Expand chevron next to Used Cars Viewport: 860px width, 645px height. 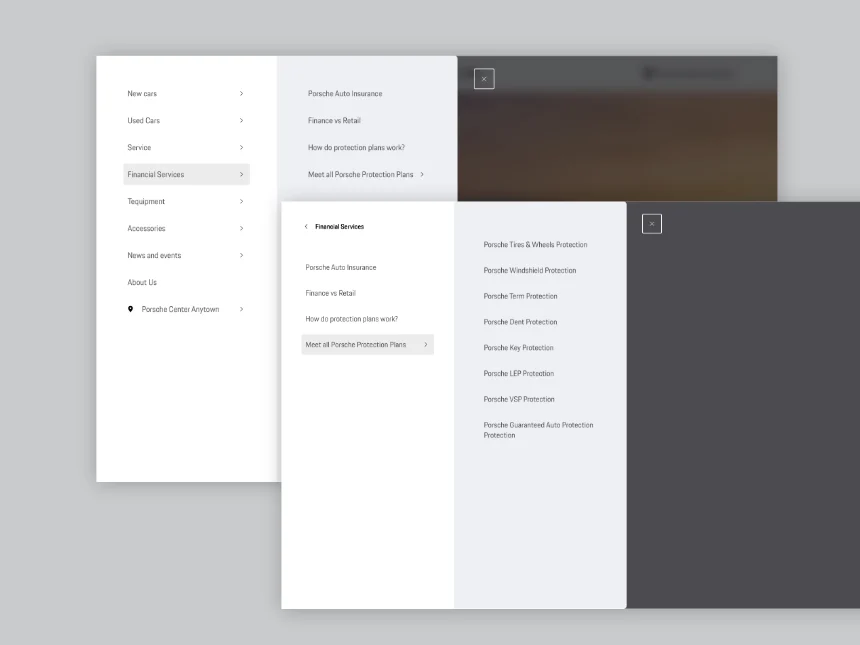(x=241, y=121)
